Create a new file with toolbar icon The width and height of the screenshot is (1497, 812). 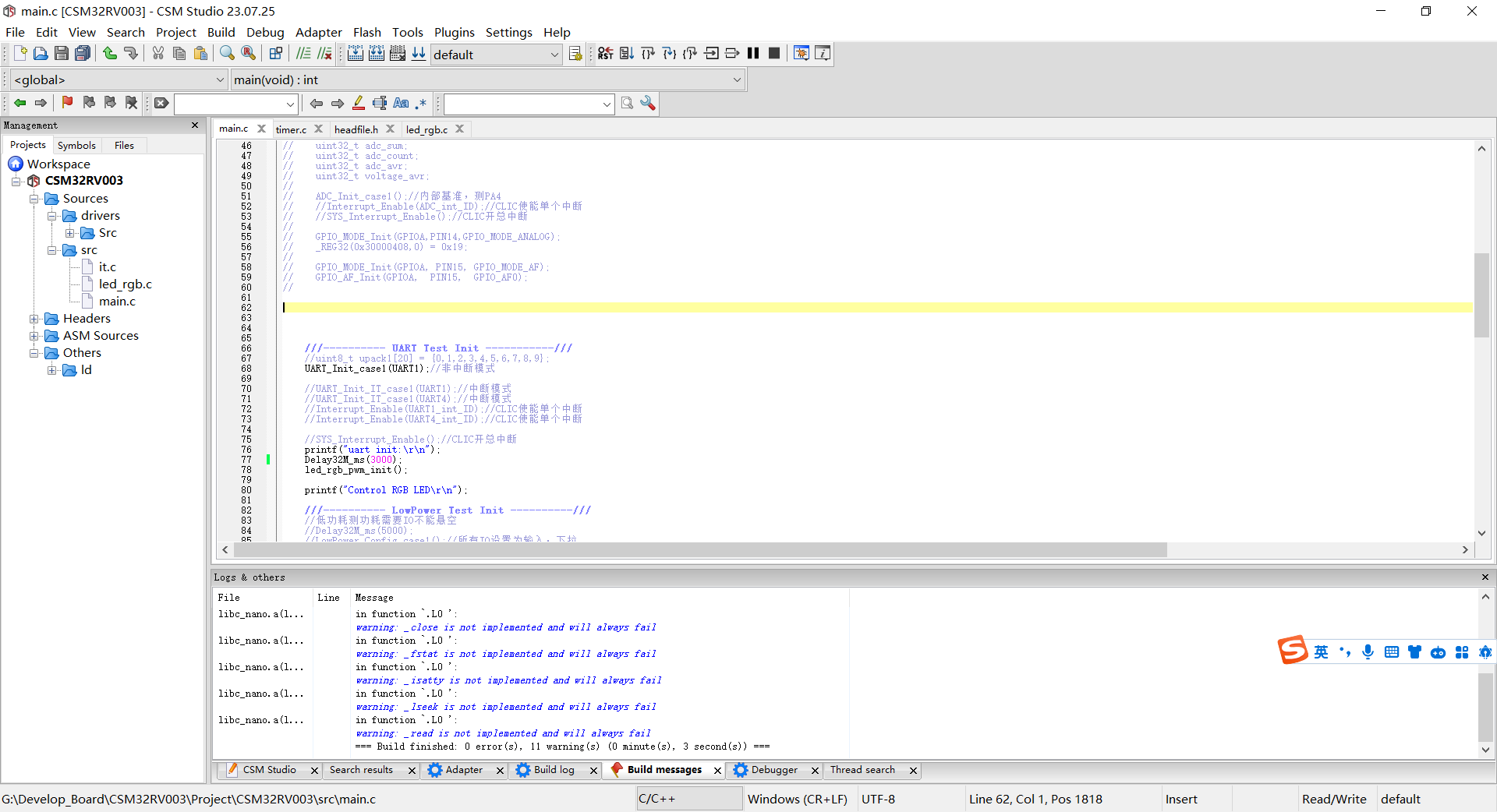coord(20,53)
